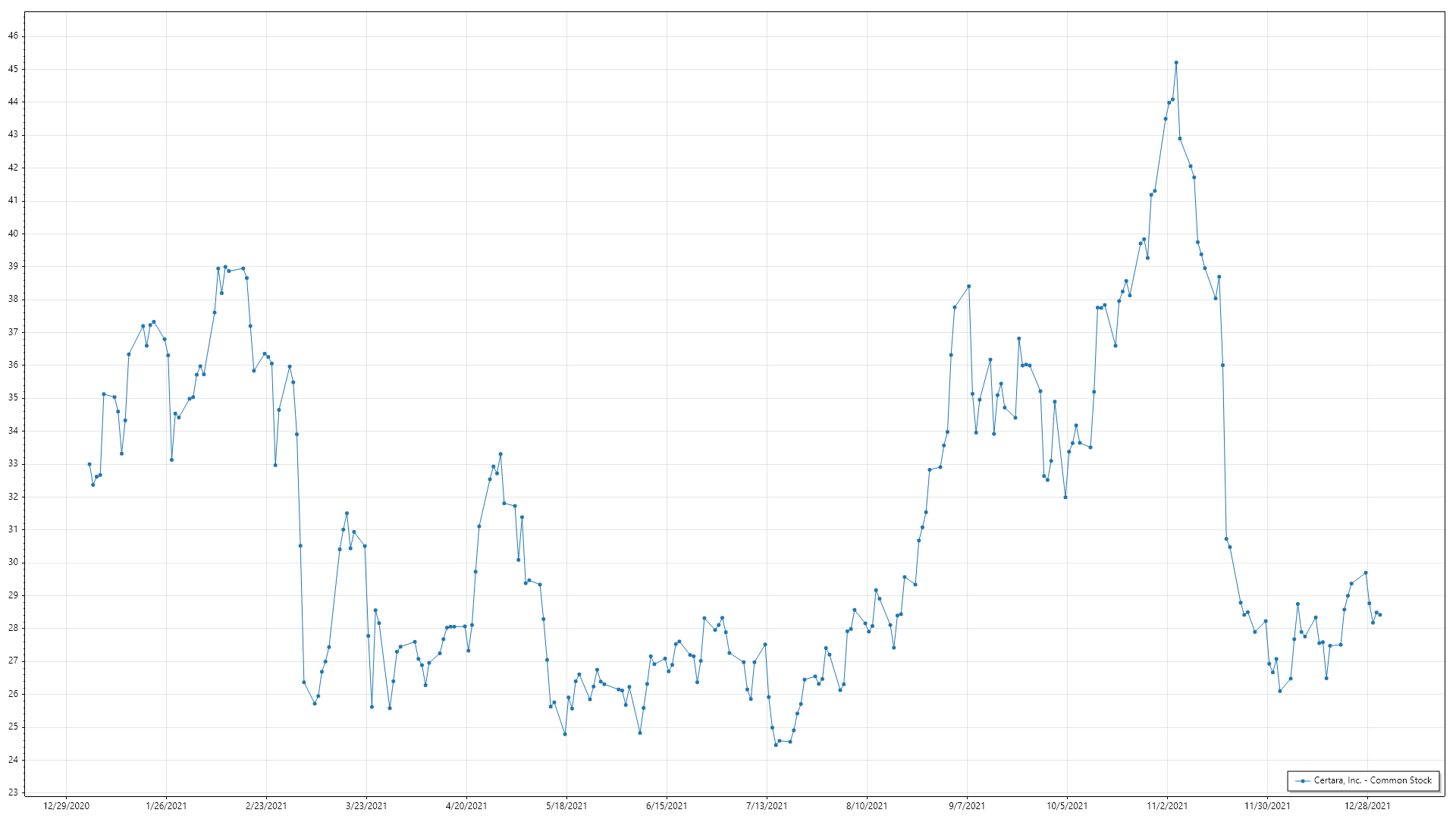
Task: Click the early September peak data point
Action: [969, 287]
